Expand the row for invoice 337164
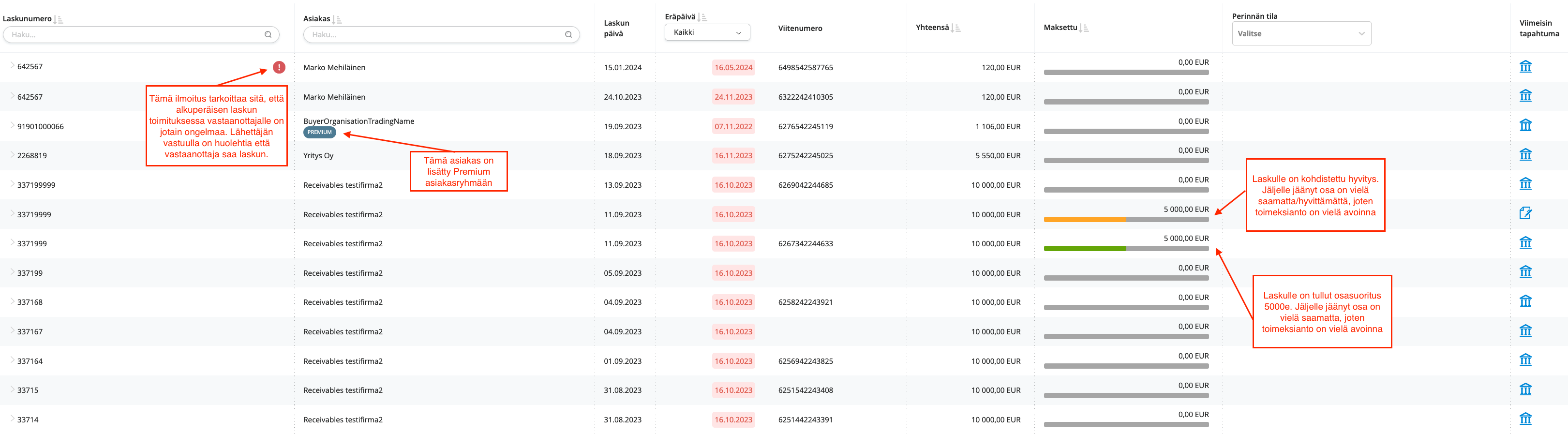Screen dimensions: 1568x434 tap(12, 360)
